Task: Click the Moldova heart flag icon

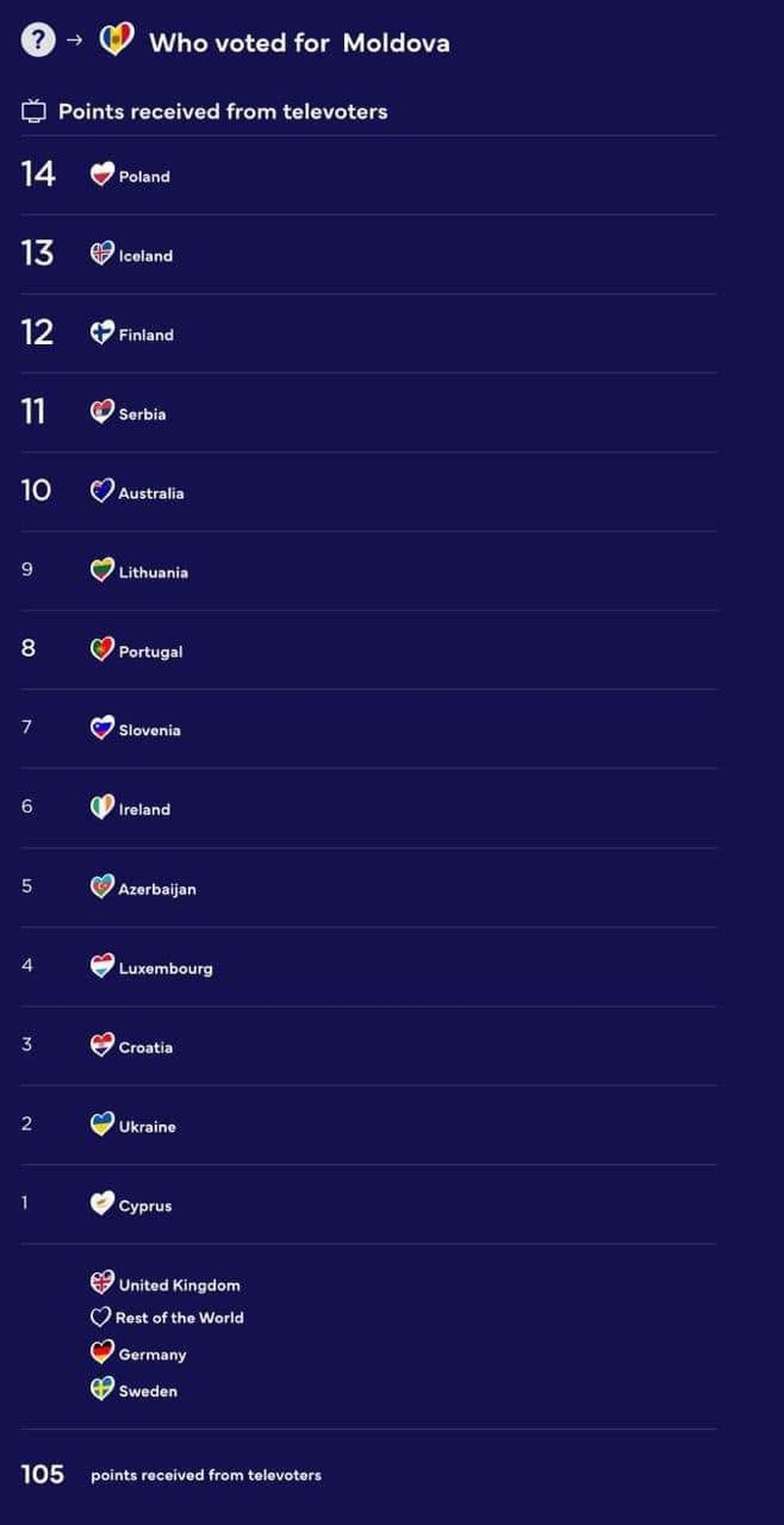Action: point(117,41)
